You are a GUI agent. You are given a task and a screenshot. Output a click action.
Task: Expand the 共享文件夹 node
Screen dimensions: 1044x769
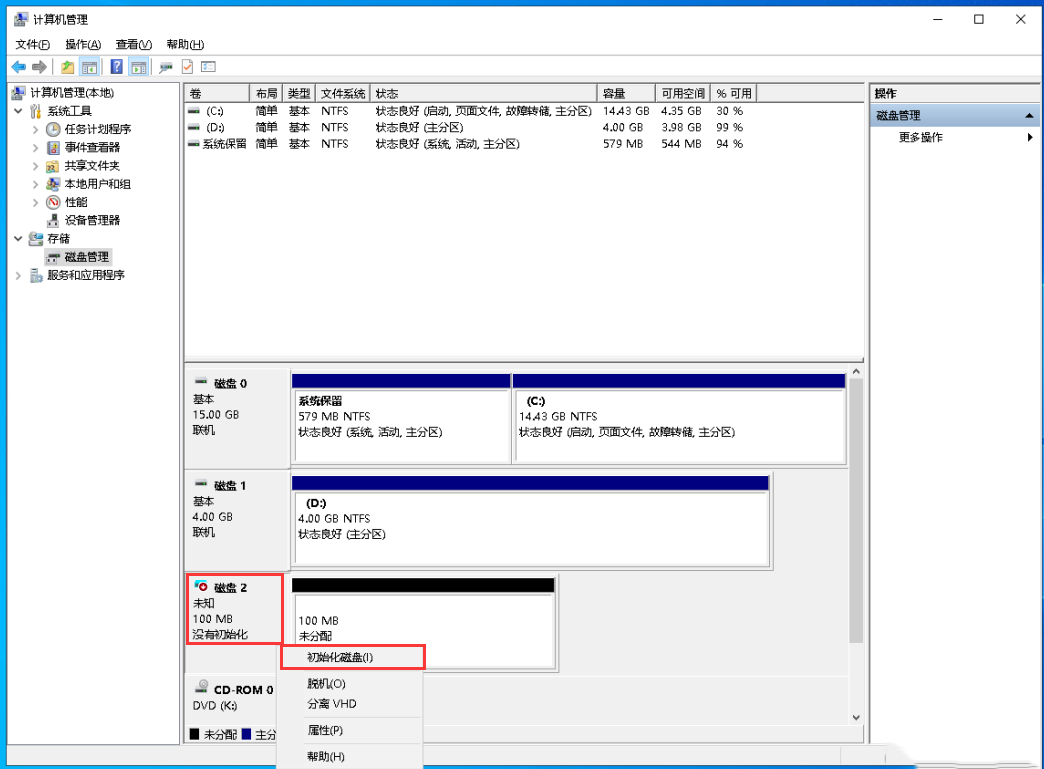35,166
